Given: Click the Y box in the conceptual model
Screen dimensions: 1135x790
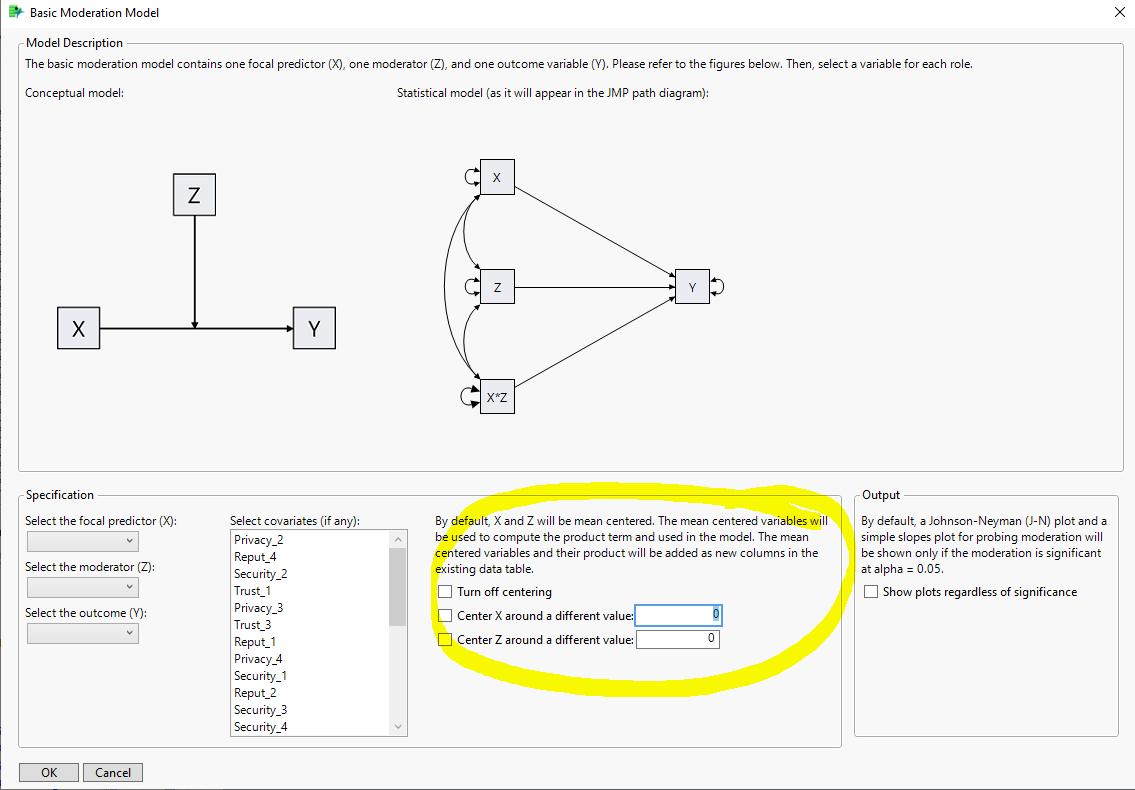Looking at the screenshot, I should (314, 327).
